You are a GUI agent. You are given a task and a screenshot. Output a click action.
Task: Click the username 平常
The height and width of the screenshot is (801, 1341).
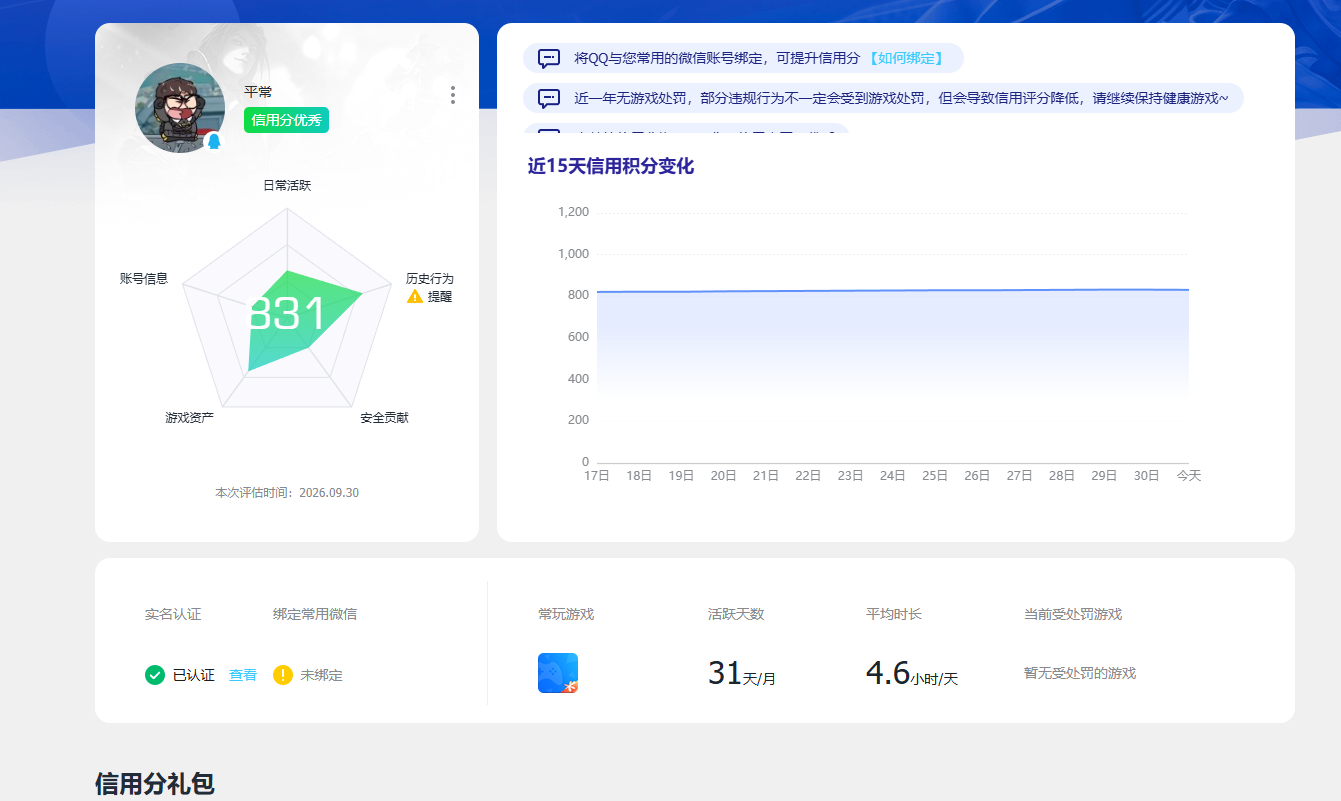258,92
